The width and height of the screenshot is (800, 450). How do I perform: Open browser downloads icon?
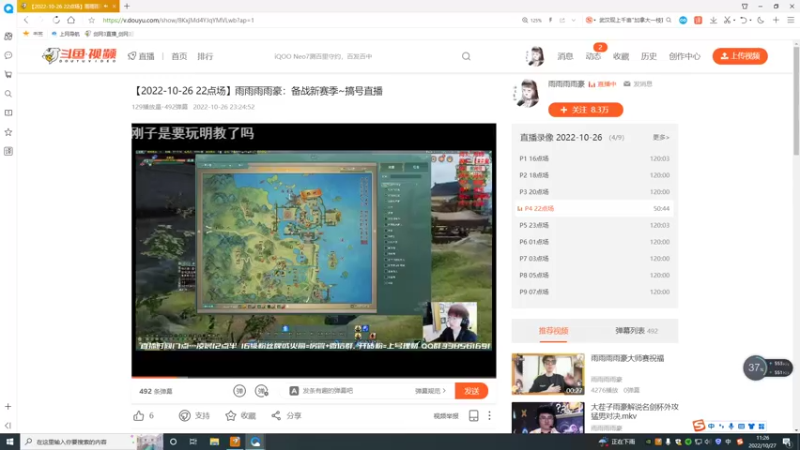click(713, 20)
